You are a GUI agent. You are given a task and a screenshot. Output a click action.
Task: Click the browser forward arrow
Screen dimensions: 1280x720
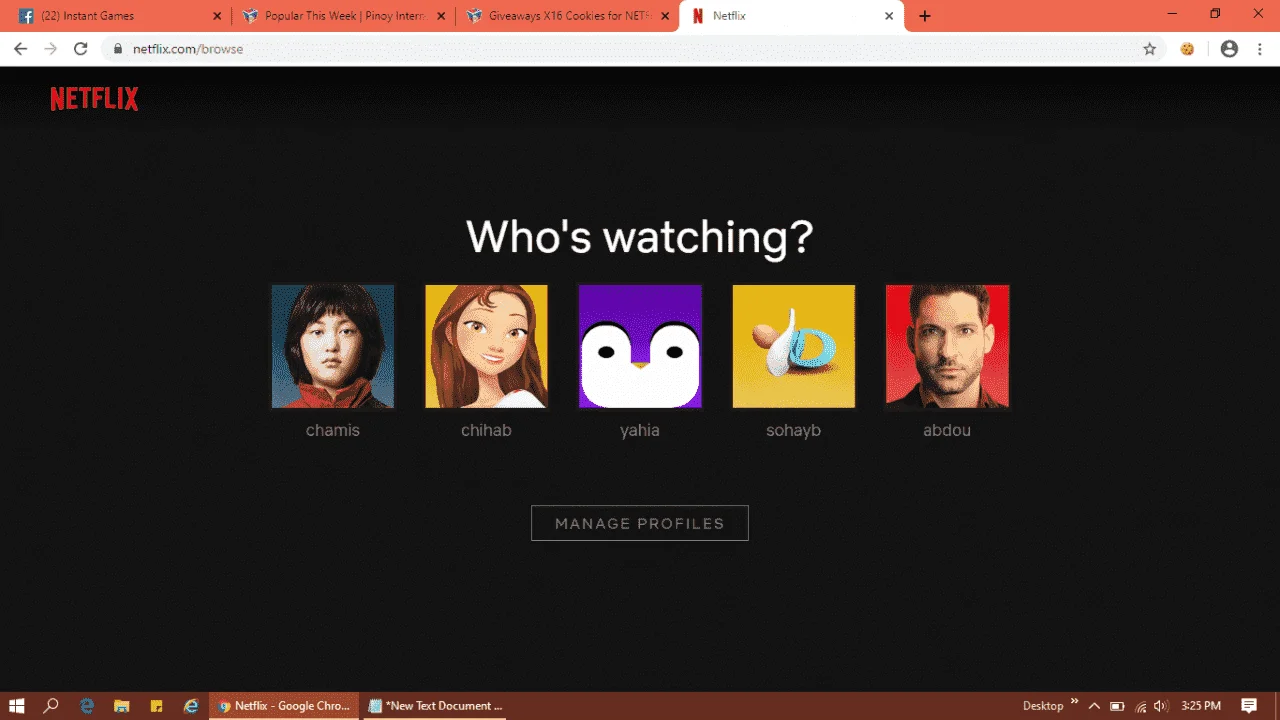click(x=50, y=49)
